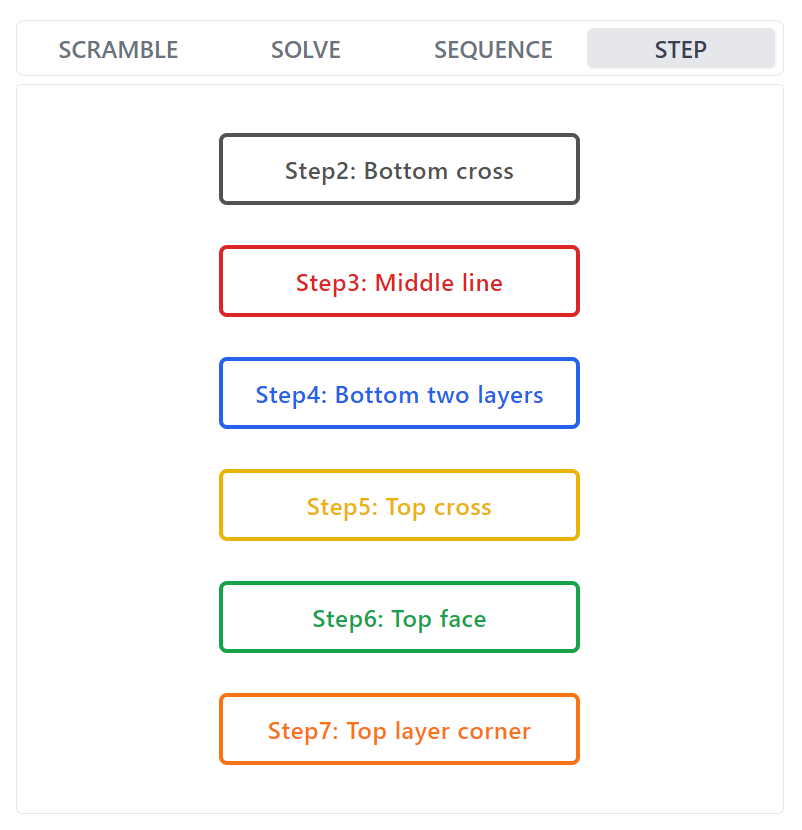The height and width of the screenshot is (830, 802).
Task: Click the Step2: Bottom cross button
Action: (399, 170)
